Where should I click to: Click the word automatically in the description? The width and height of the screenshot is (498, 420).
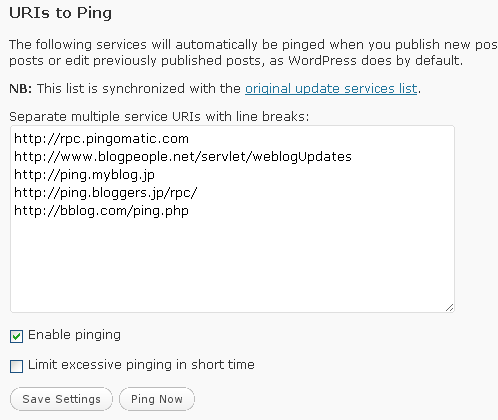point(217,45)
